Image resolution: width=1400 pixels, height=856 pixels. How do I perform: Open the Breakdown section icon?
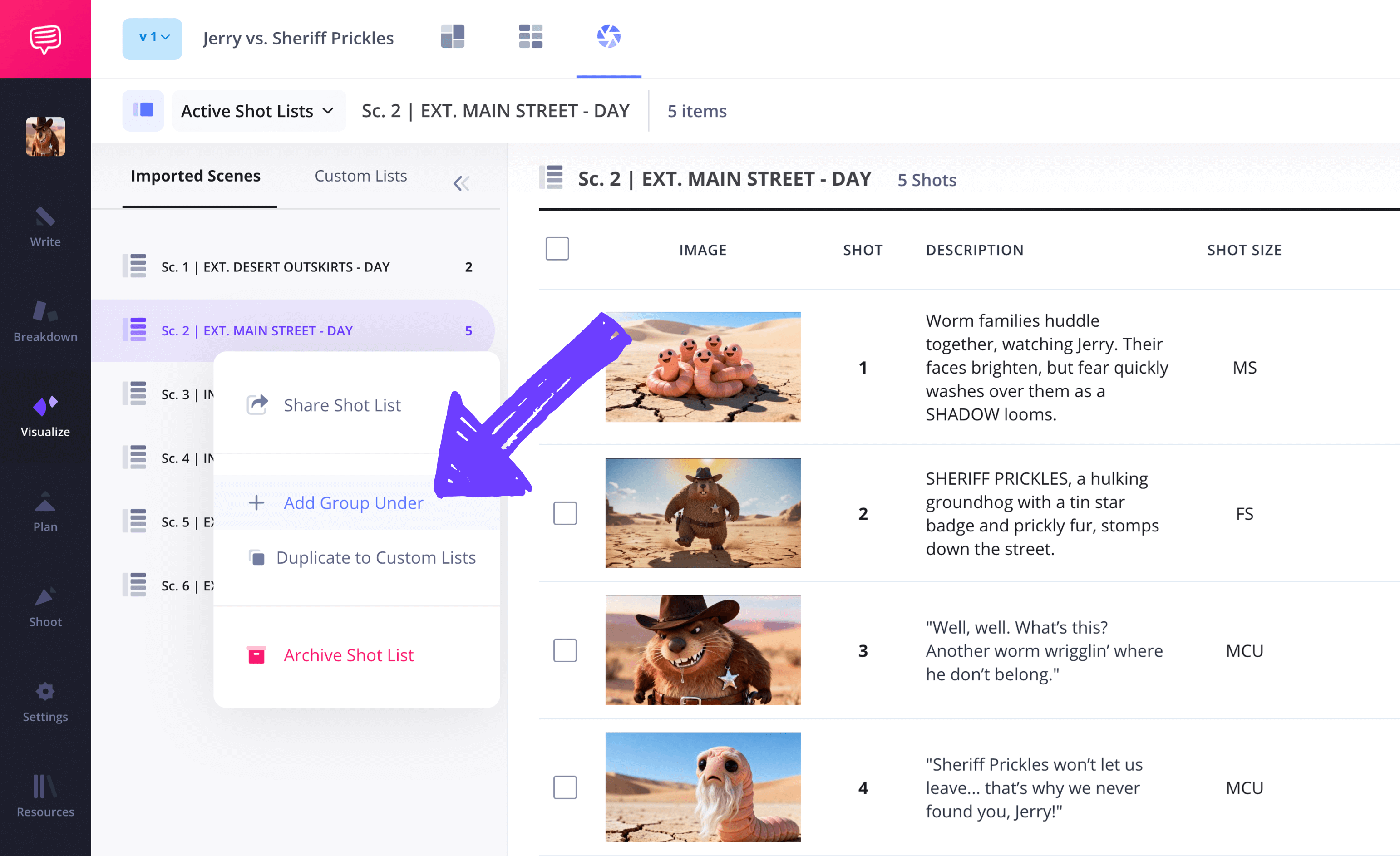(x=45, y=312)
